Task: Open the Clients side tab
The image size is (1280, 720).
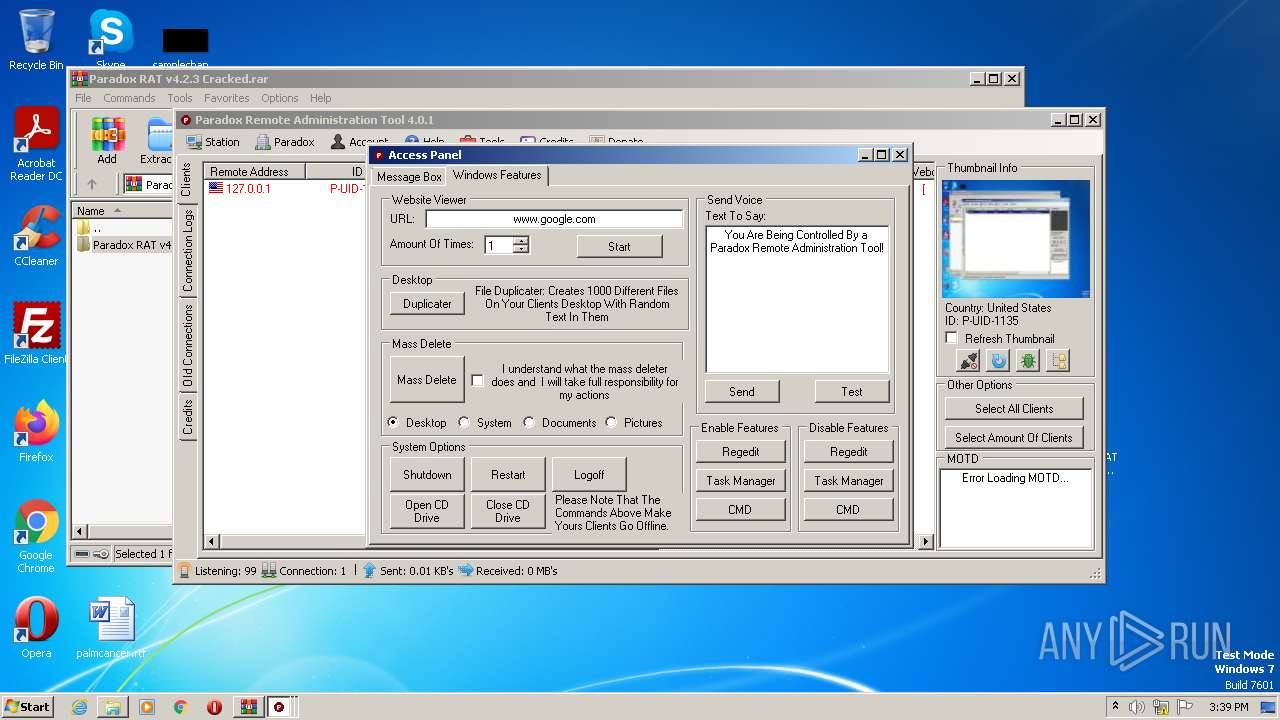Action: (186, 180)
